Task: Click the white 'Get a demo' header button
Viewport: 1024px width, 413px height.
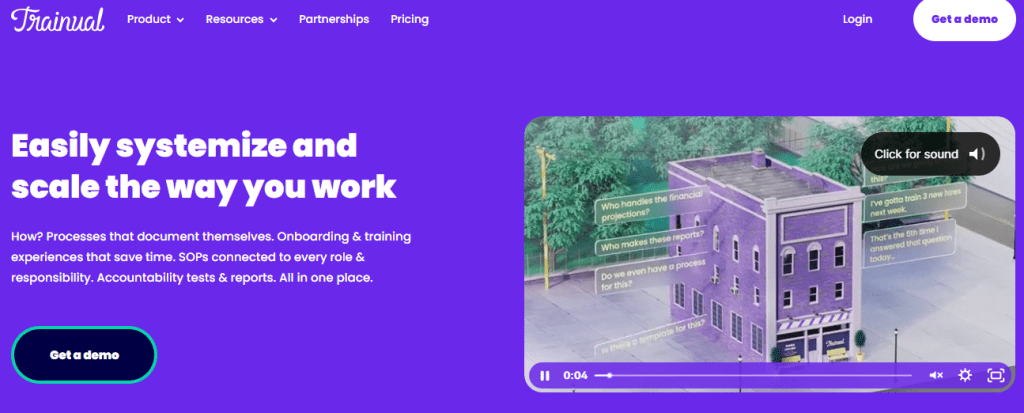Action: 964,20
